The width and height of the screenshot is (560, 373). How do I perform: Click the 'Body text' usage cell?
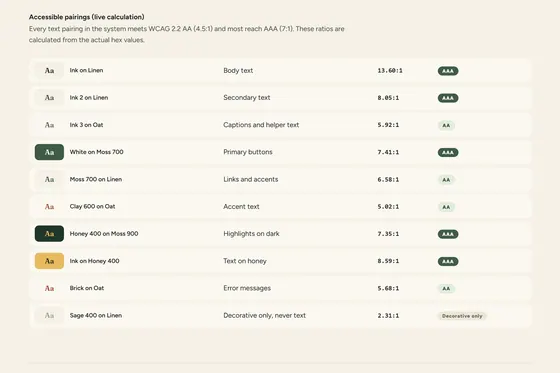click(x=238, y=70)
